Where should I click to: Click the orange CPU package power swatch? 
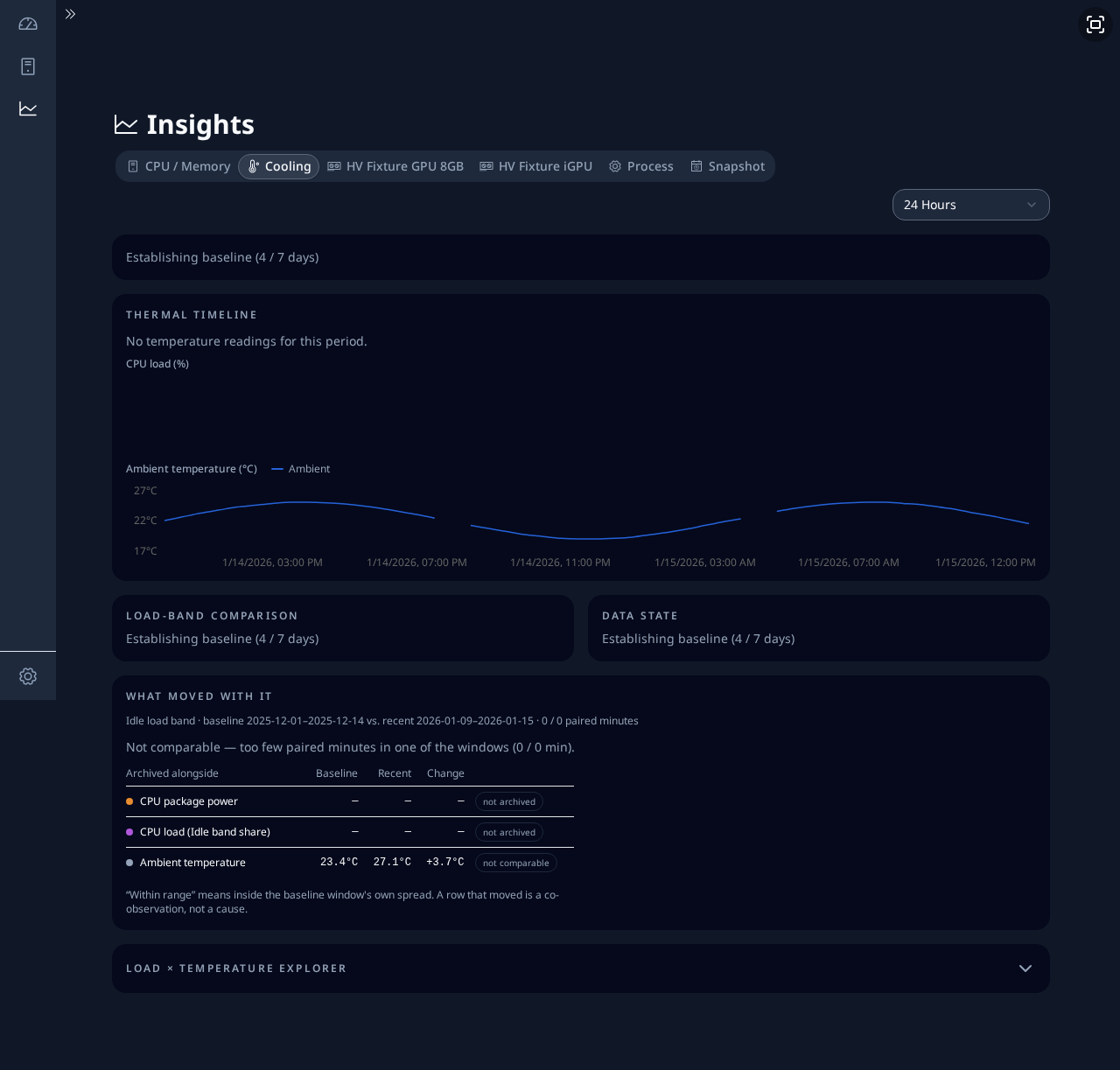coord(129,801)
